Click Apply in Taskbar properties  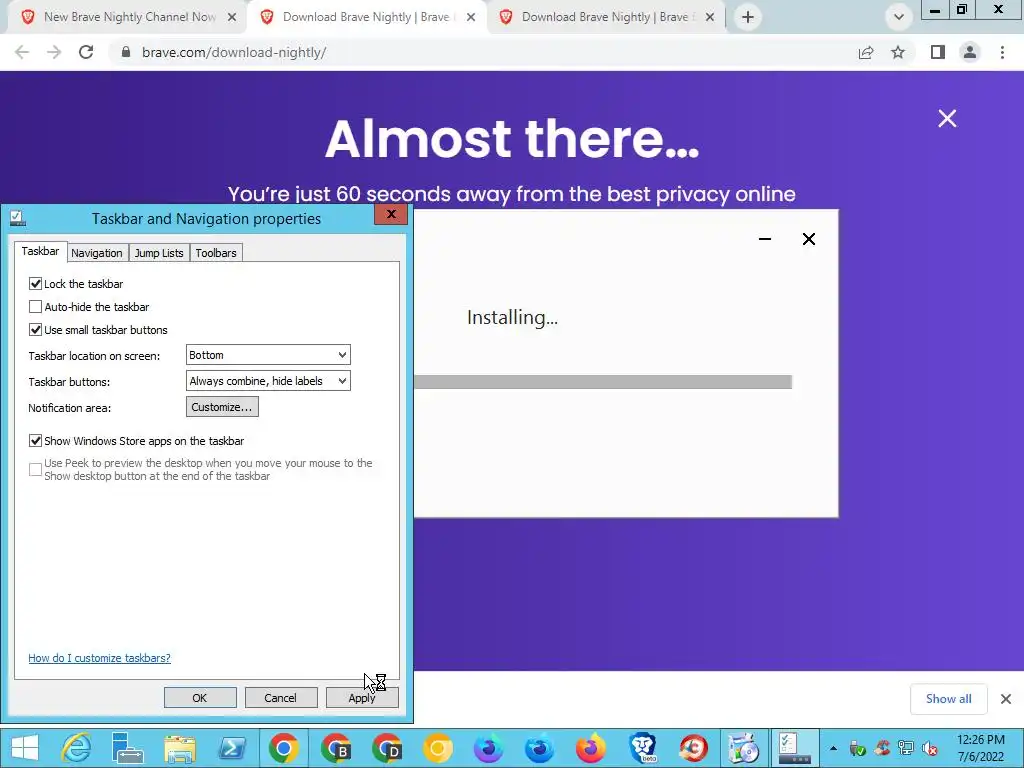pyautogui.click(x=362, y=697)
